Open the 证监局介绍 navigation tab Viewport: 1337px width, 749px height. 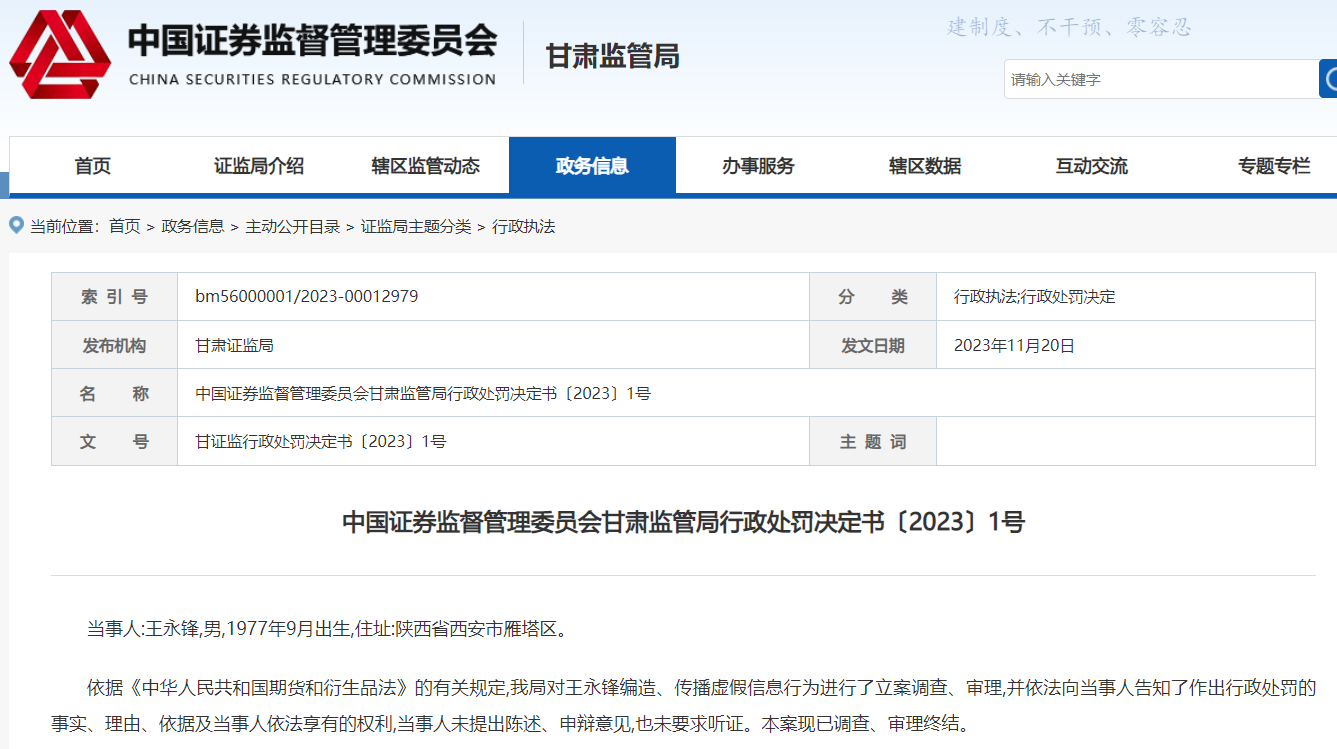pos(259,166)
